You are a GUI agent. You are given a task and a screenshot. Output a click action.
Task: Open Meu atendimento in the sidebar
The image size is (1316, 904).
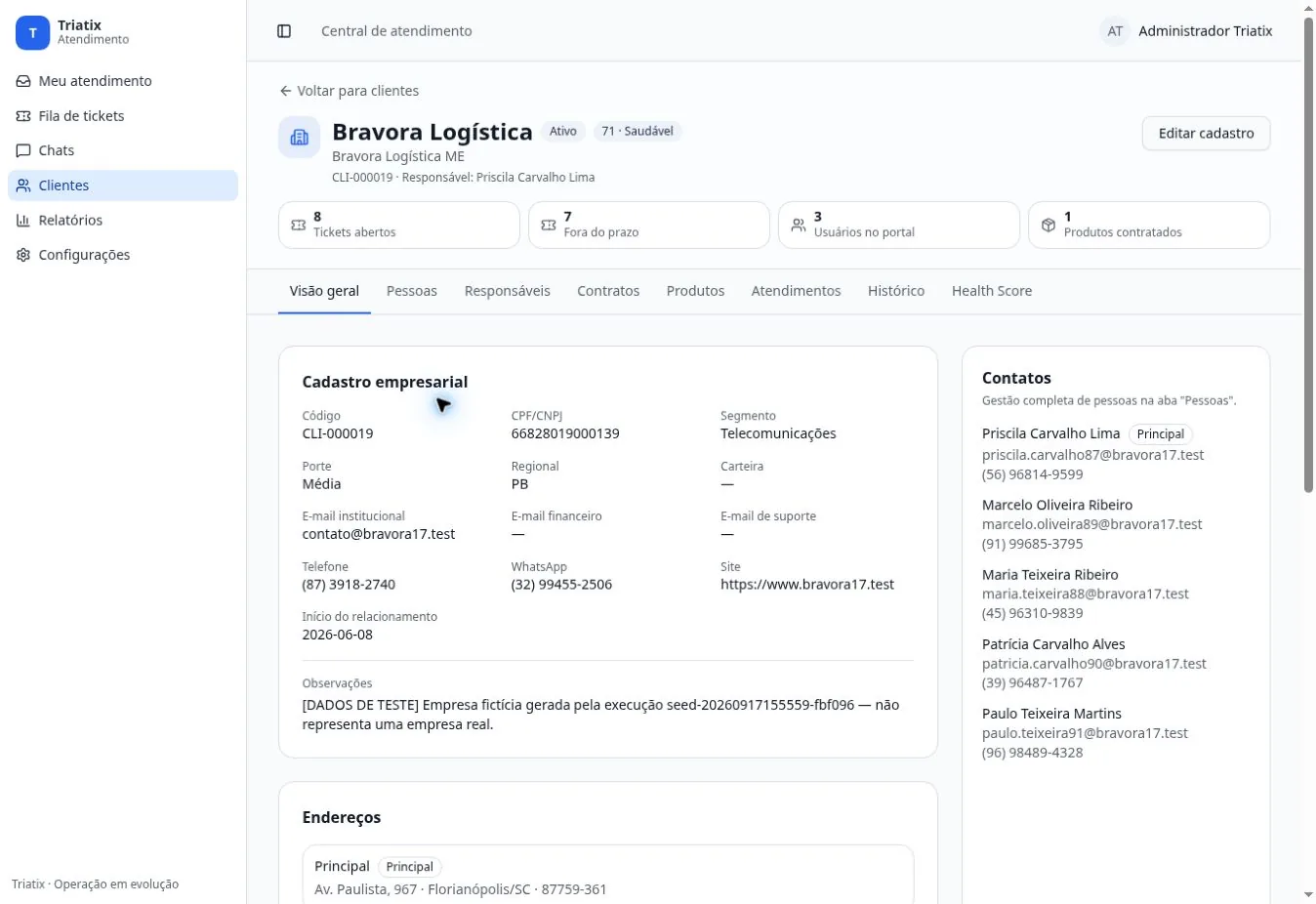coord(123,81)
